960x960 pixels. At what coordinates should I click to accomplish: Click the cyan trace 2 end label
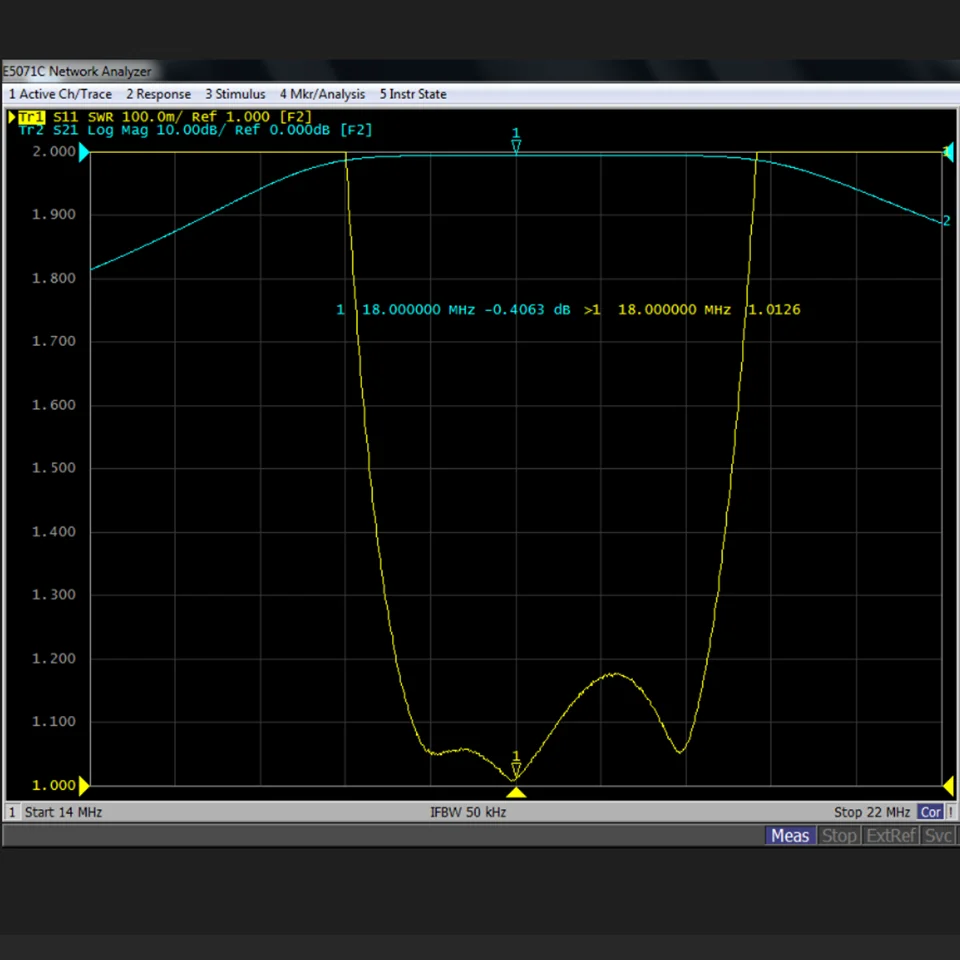coord(947,220)
